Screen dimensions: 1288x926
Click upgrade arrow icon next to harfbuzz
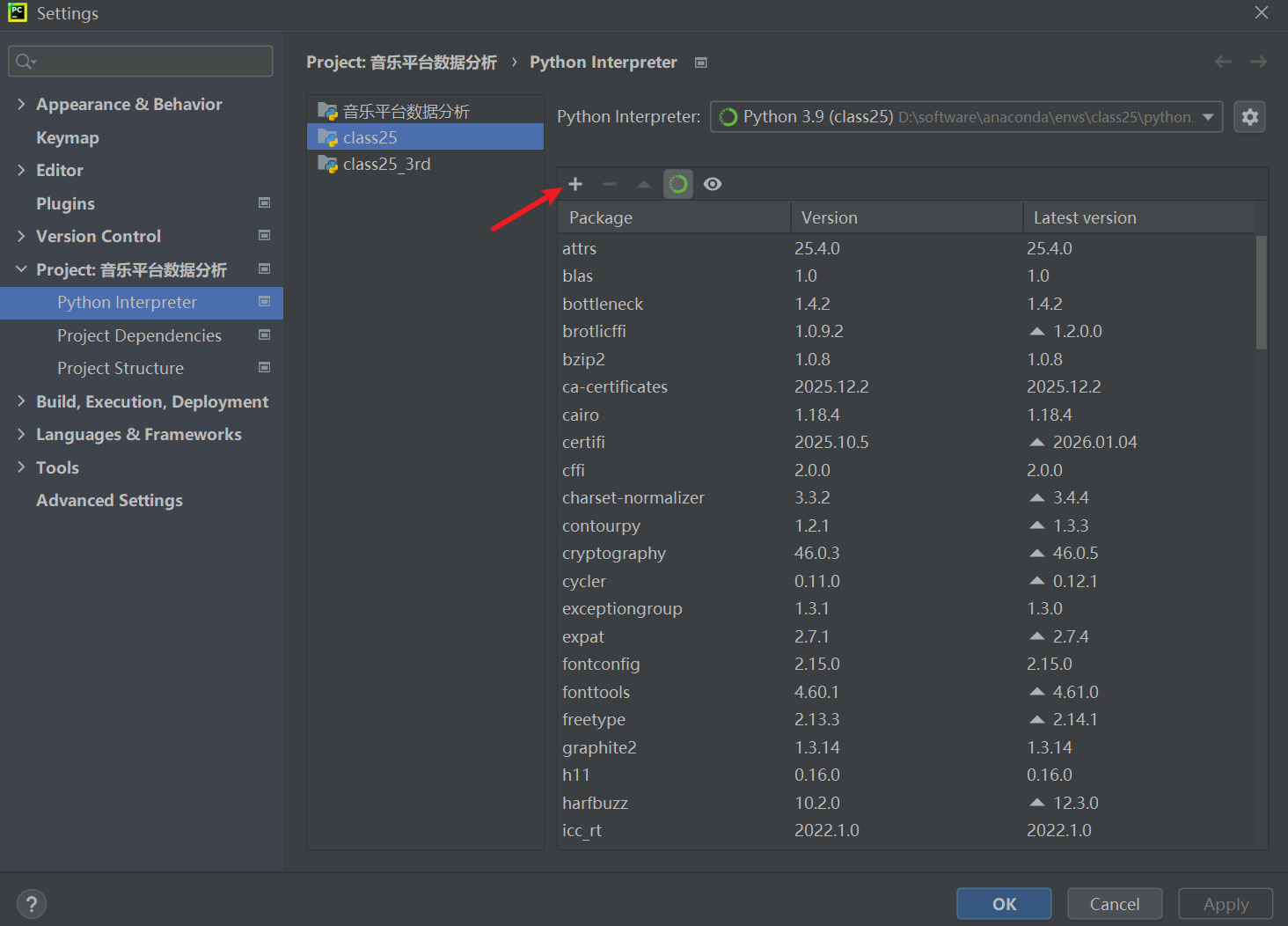(x=1037, y=803)
